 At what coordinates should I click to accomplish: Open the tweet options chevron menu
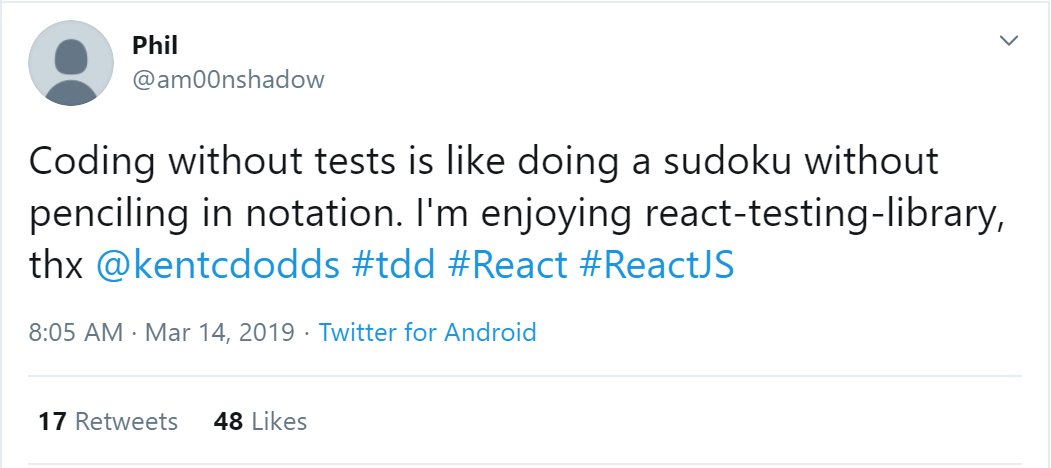pos(1008,41)
